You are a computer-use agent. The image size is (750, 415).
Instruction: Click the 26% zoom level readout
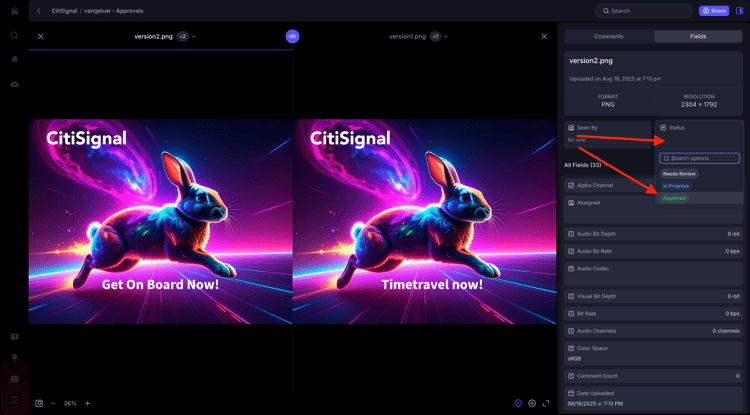70,404
